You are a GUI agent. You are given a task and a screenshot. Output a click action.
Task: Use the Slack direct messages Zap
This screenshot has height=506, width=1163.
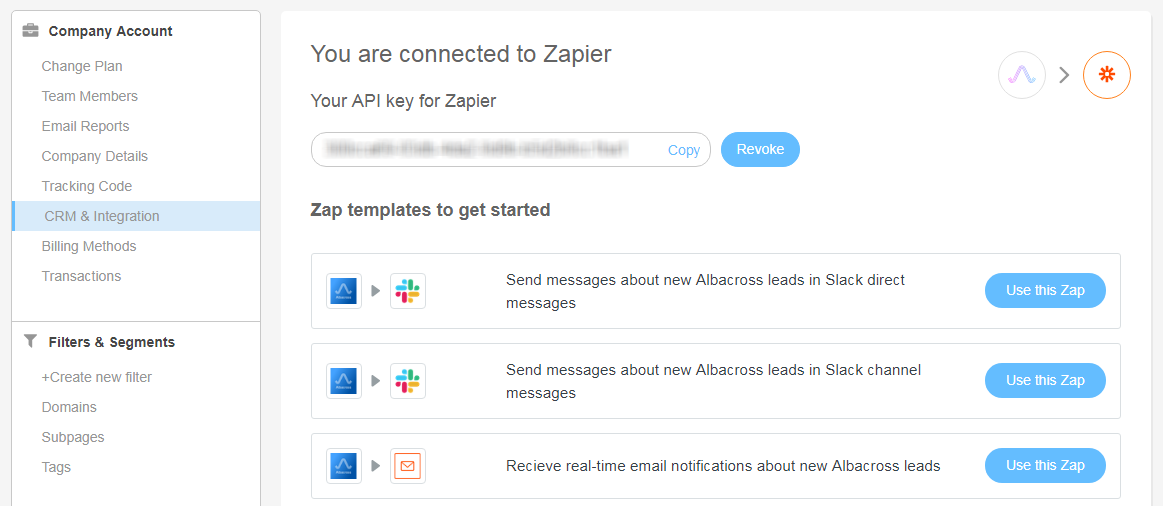point(1045,290)
